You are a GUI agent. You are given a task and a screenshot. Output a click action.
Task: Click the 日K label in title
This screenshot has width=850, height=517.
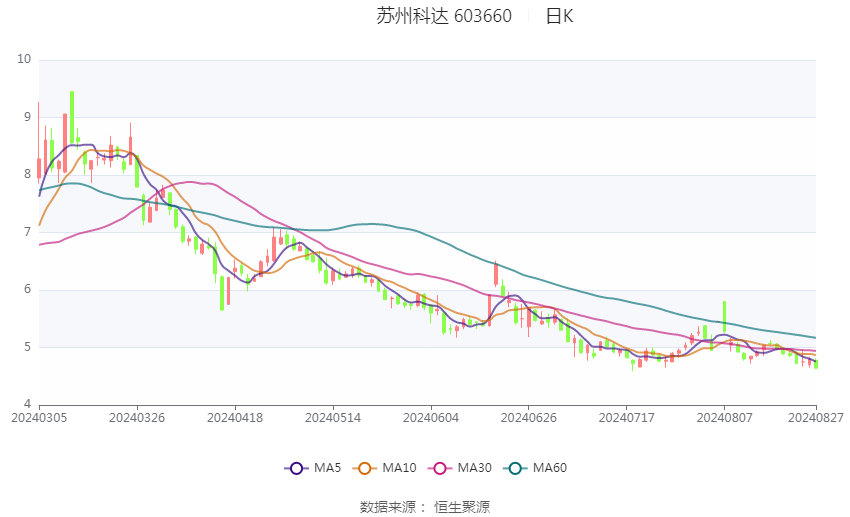(559, 16)
